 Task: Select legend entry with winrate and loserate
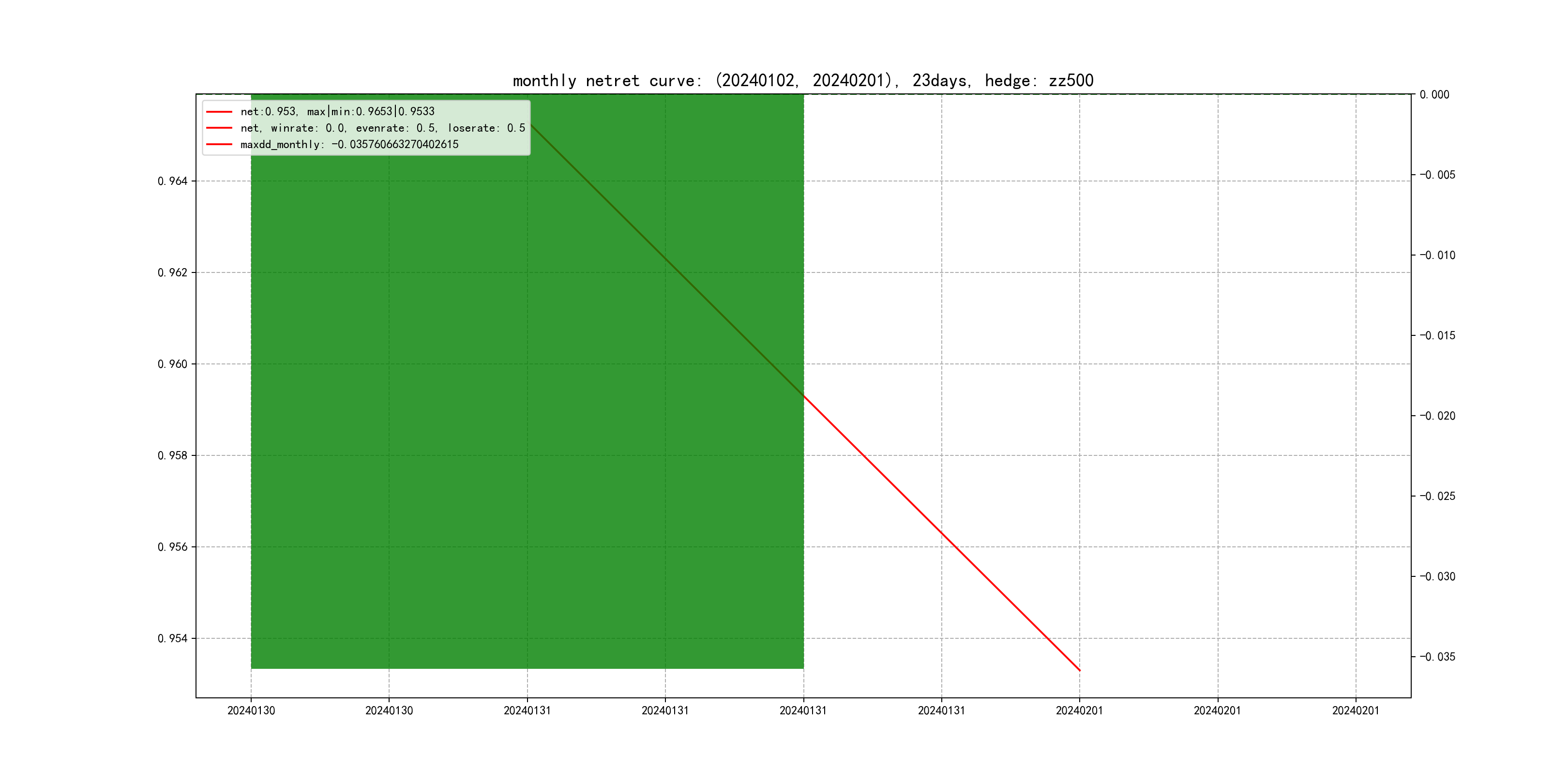pos(382,128)
